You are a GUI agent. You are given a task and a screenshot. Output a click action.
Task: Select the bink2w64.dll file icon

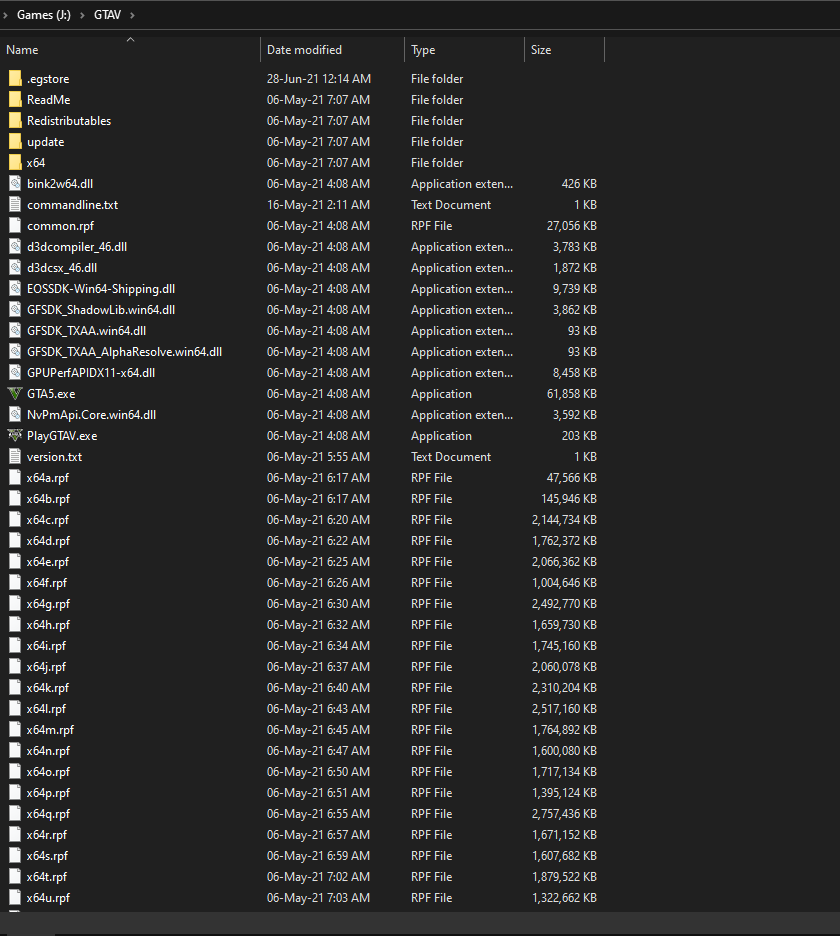pyautogui.click(x=16, y=184)
